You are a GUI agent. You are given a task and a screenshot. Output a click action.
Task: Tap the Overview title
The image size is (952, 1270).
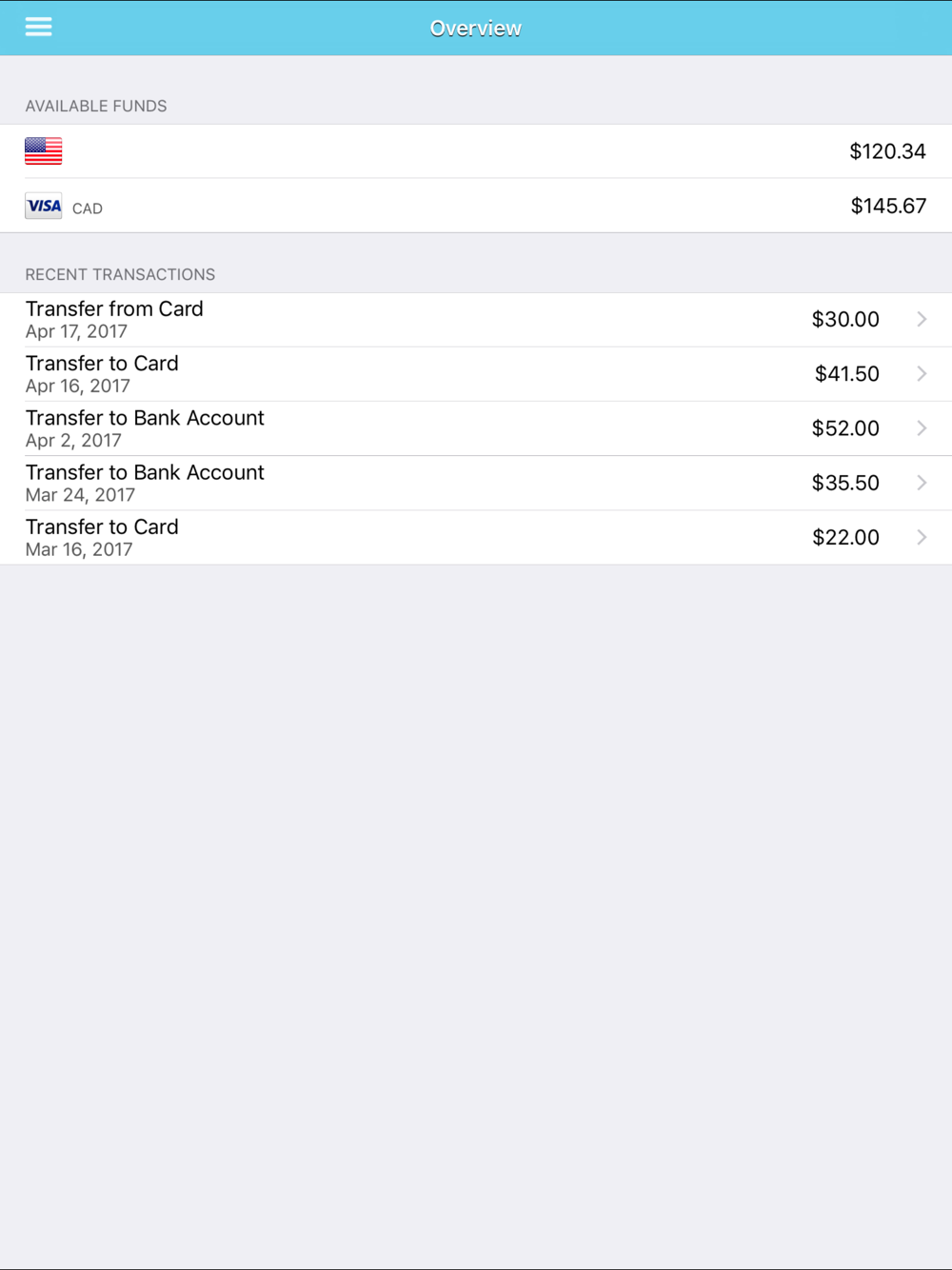click(475, 29)
